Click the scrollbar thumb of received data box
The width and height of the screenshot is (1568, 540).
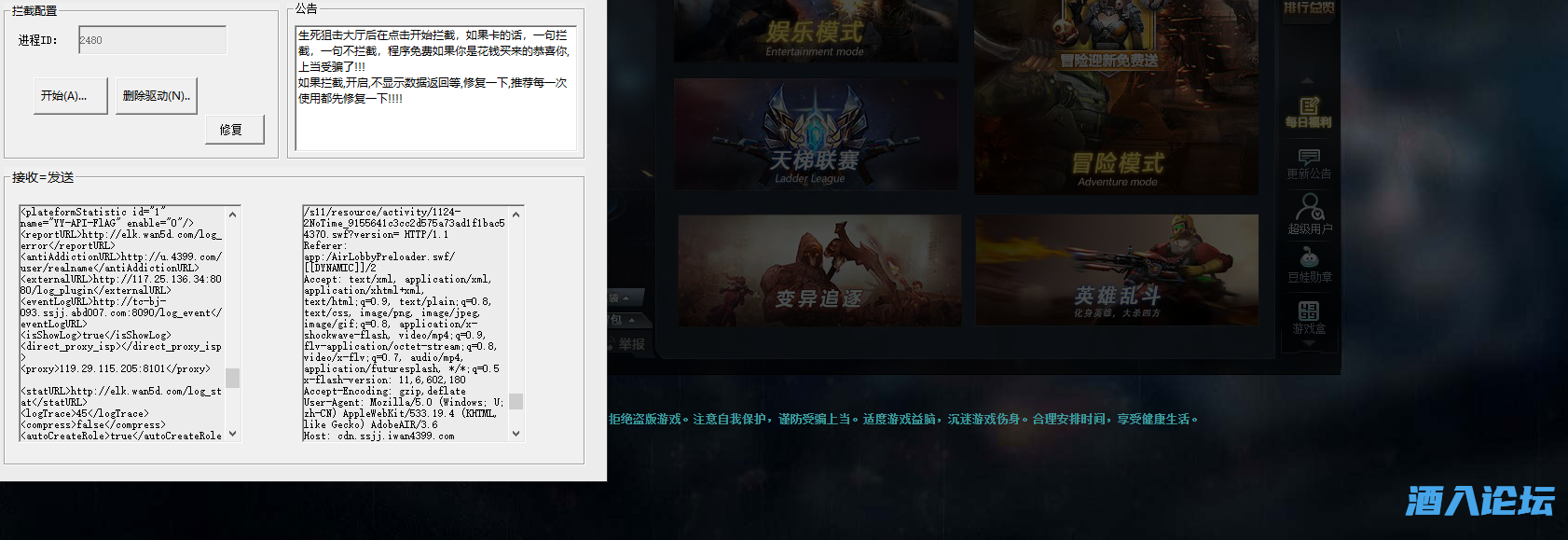pos(232,377)
